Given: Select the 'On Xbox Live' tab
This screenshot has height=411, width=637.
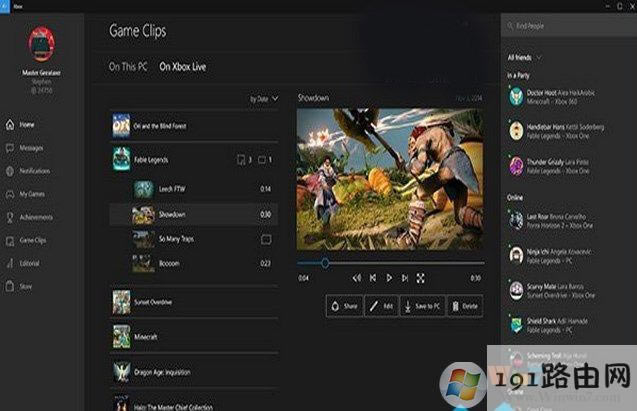Looking at the screenshot, I should [x=183, y=66].
